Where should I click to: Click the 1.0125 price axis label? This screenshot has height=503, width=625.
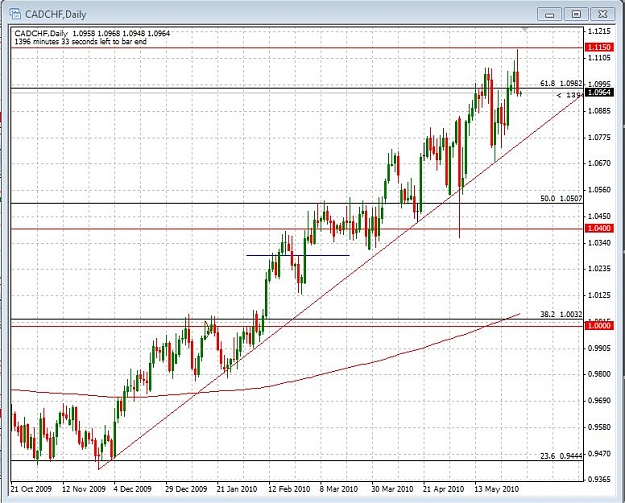pyautogui.click(x=599, y=295)
